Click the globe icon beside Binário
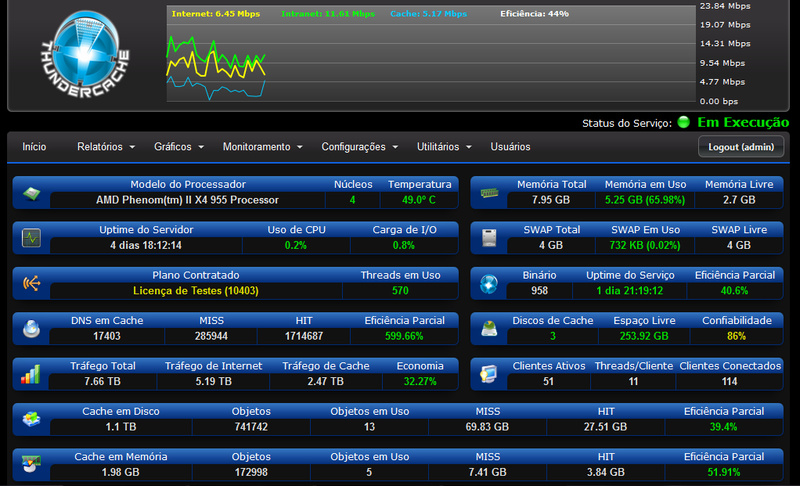Screen dimensions: 800x486 (x=489, y=284)
